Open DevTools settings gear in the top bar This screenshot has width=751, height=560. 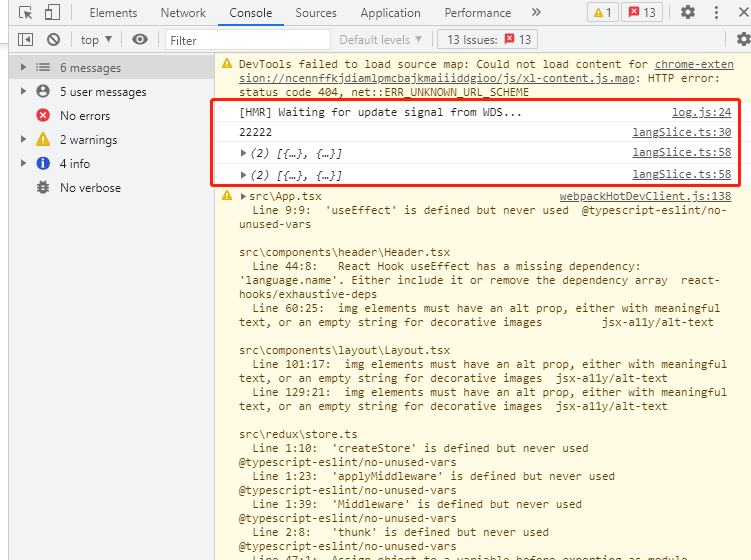(688, 12)
